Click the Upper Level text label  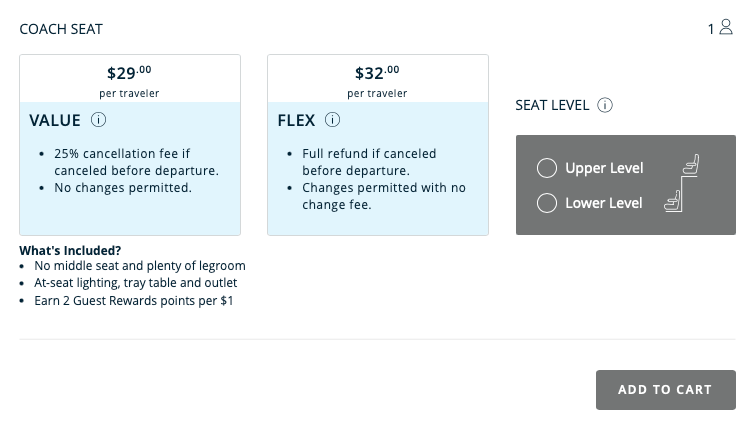click(604, 168)
